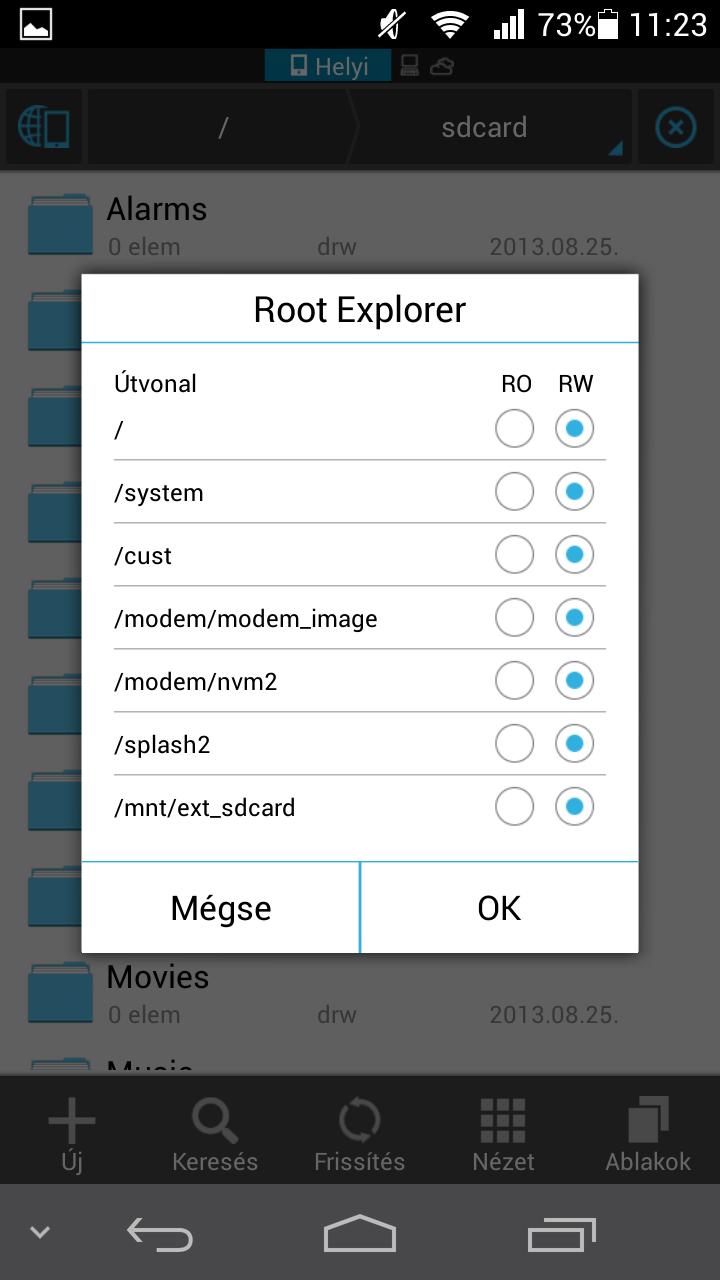The width and height of the screenshot is (720, 1280).
Task: Set /modem/nvm2 to read-write RW
Action: (574, 681)
